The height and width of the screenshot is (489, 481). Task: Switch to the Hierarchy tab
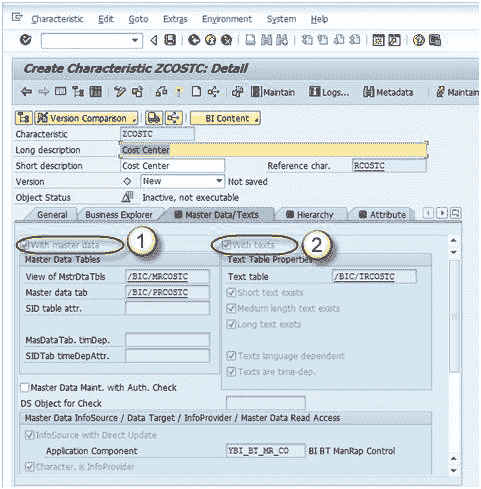point(310,215)
